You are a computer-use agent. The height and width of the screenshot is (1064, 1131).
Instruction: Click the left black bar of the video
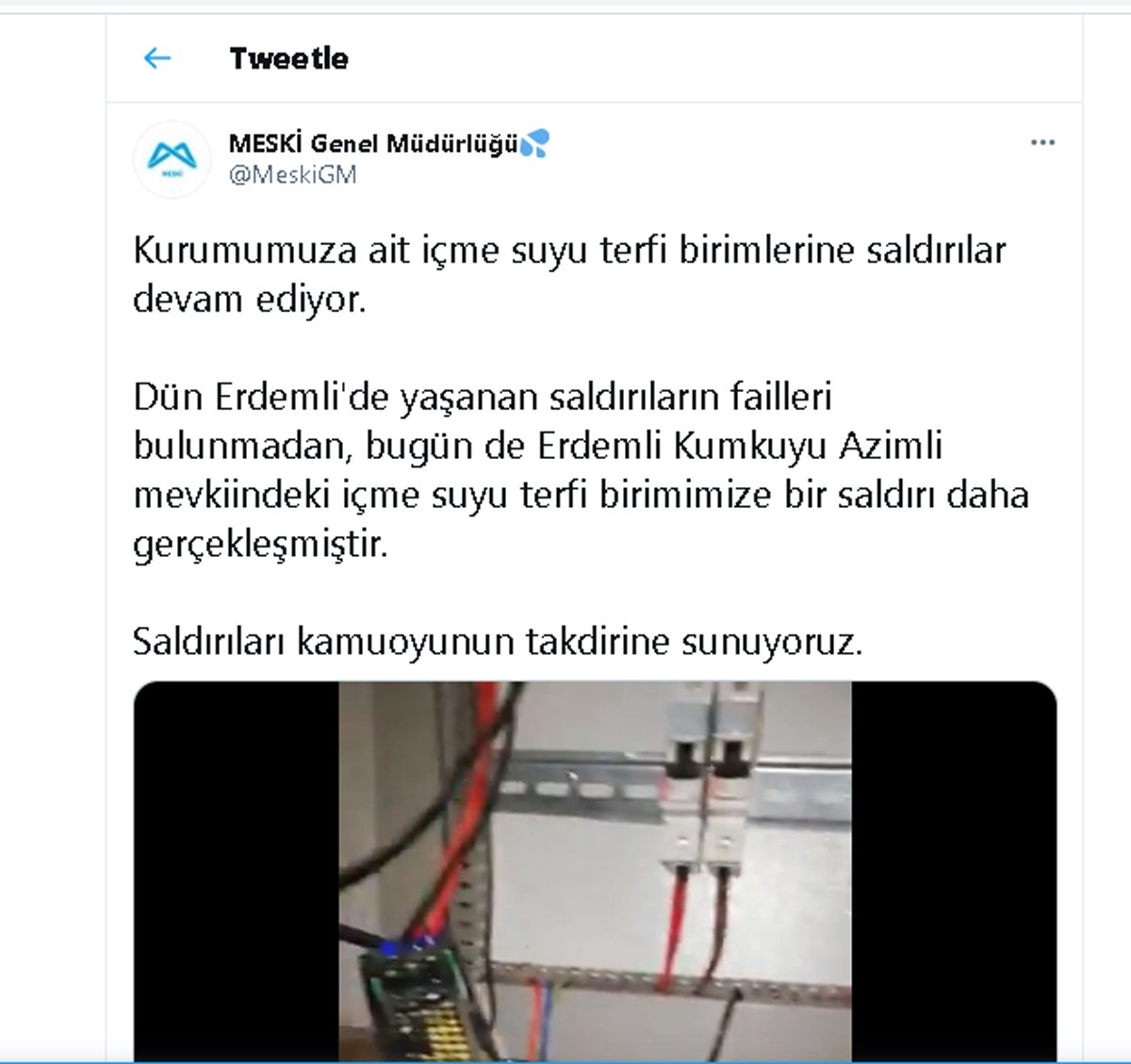pos(237,872)
